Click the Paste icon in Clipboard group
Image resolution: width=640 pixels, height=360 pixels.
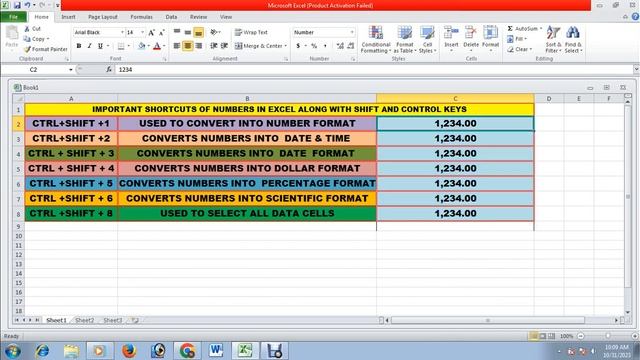(12, 33)
